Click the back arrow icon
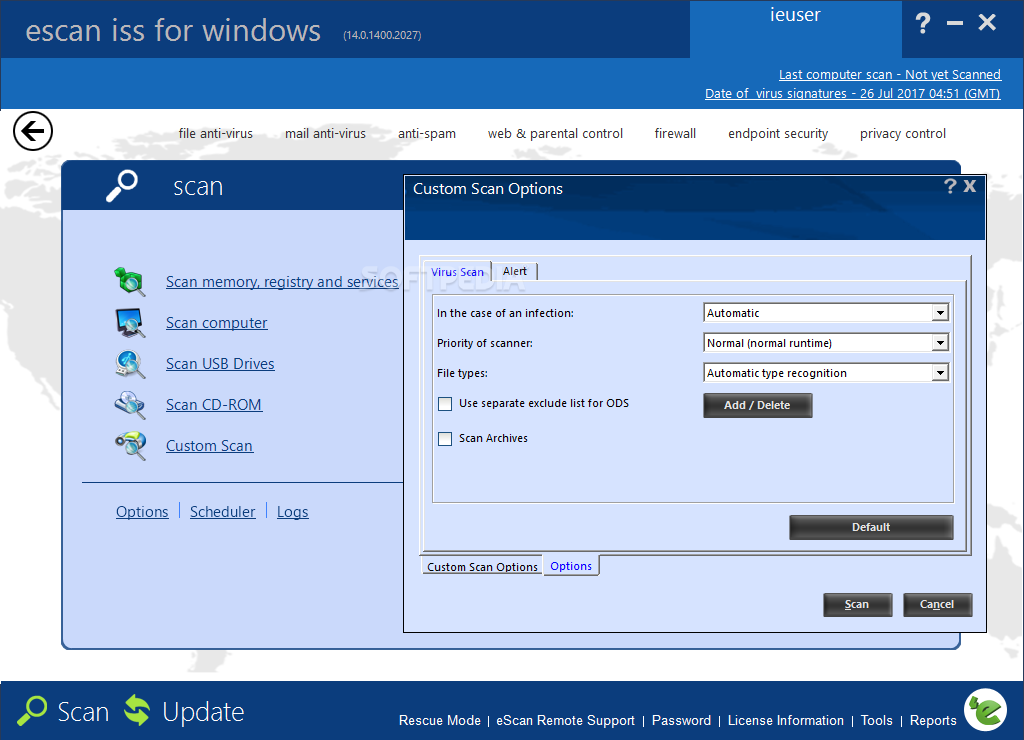Image resolution: width=1024 pixels, height=740 pixels. point(33,131)
